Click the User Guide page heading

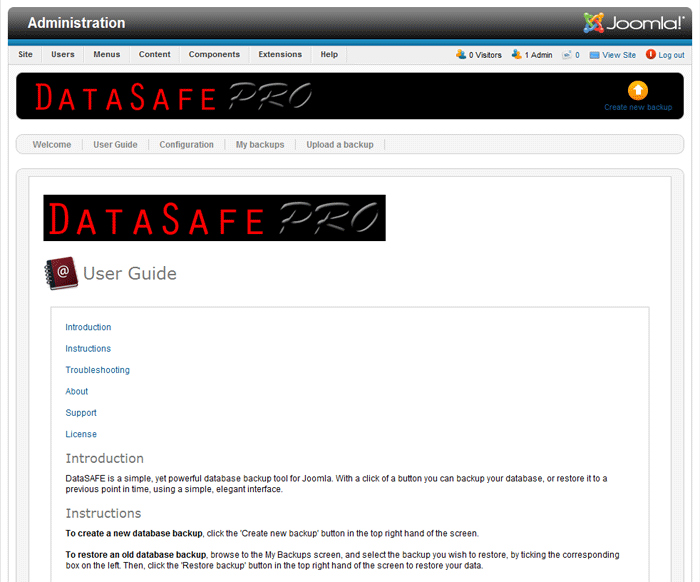tap(130, 273)
